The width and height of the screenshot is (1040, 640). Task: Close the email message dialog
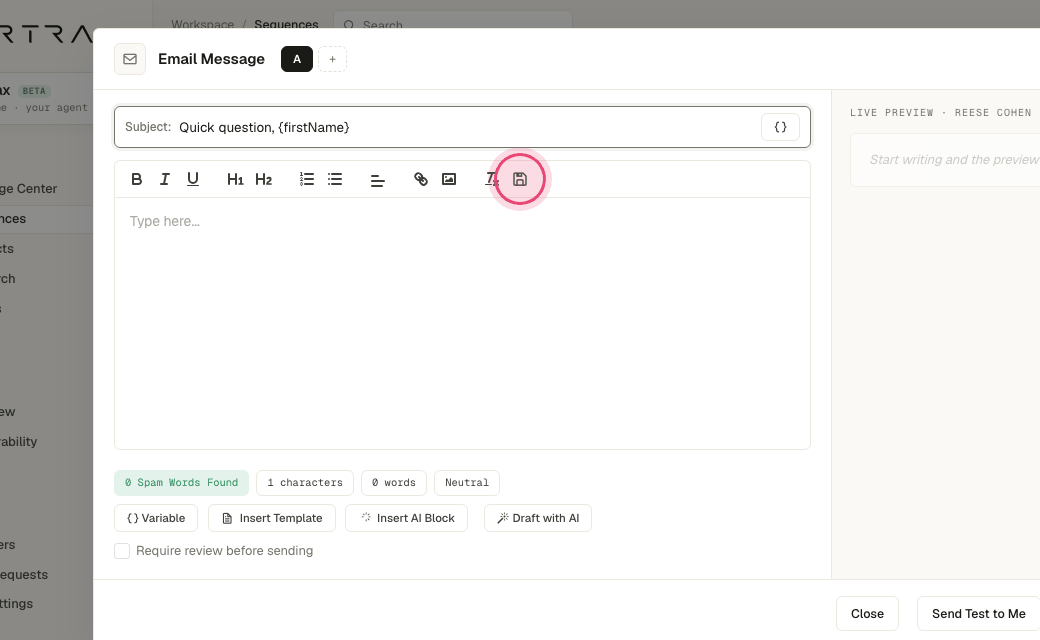(867, 613)
